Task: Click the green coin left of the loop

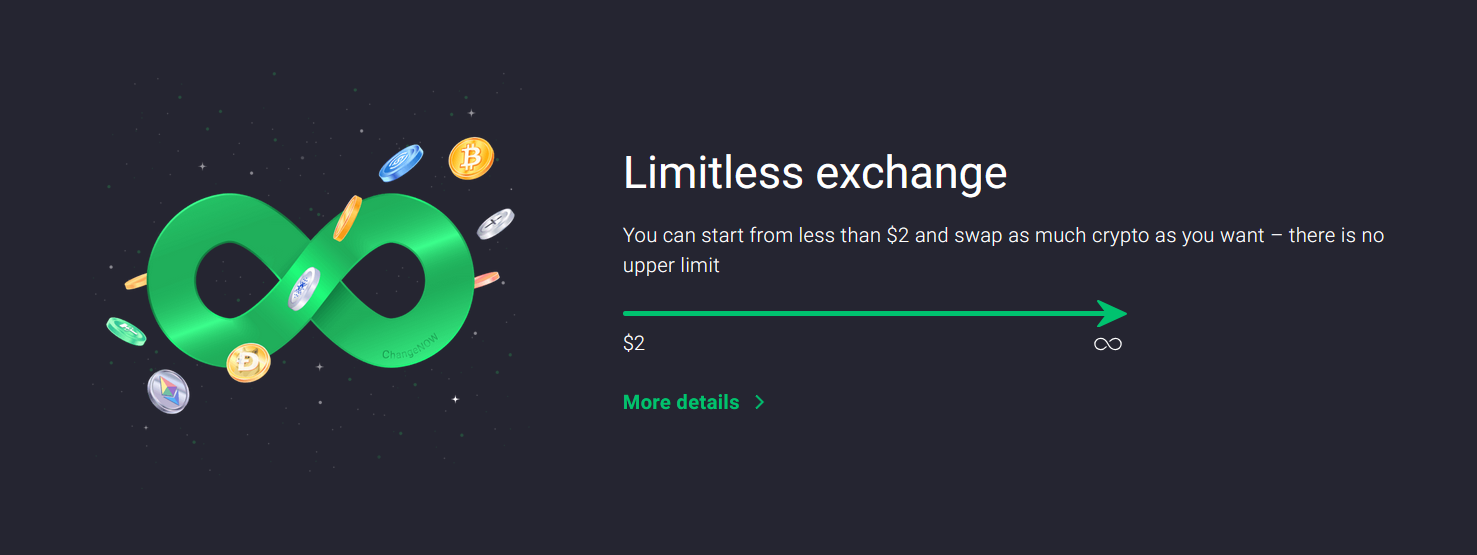Action: 126,331
